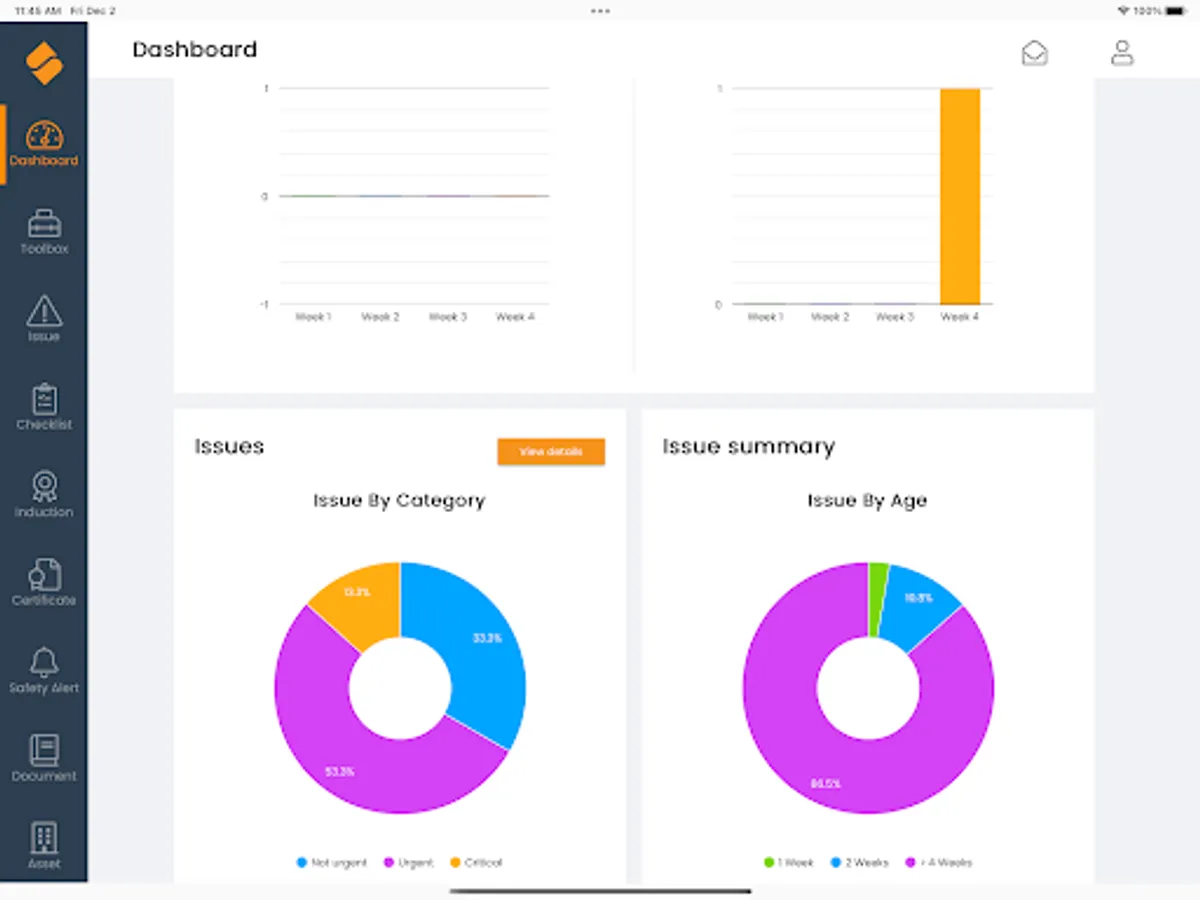Tap the battery indicator in status bar
The height and width of the screenshot is (900, 1200).
[1174, 11]
